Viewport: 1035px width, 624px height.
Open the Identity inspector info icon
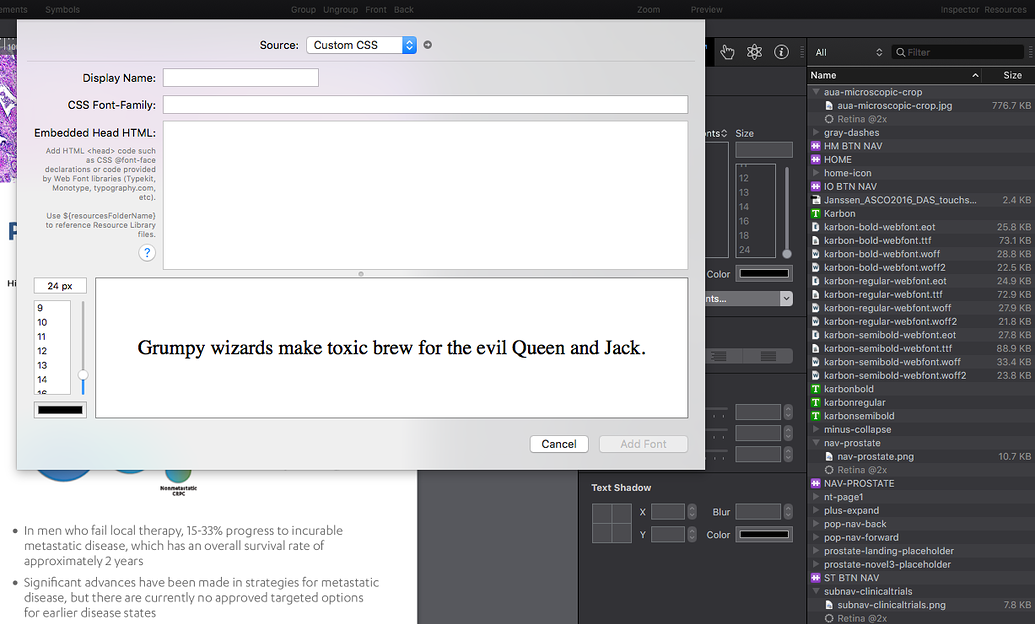tap(782, 52)
